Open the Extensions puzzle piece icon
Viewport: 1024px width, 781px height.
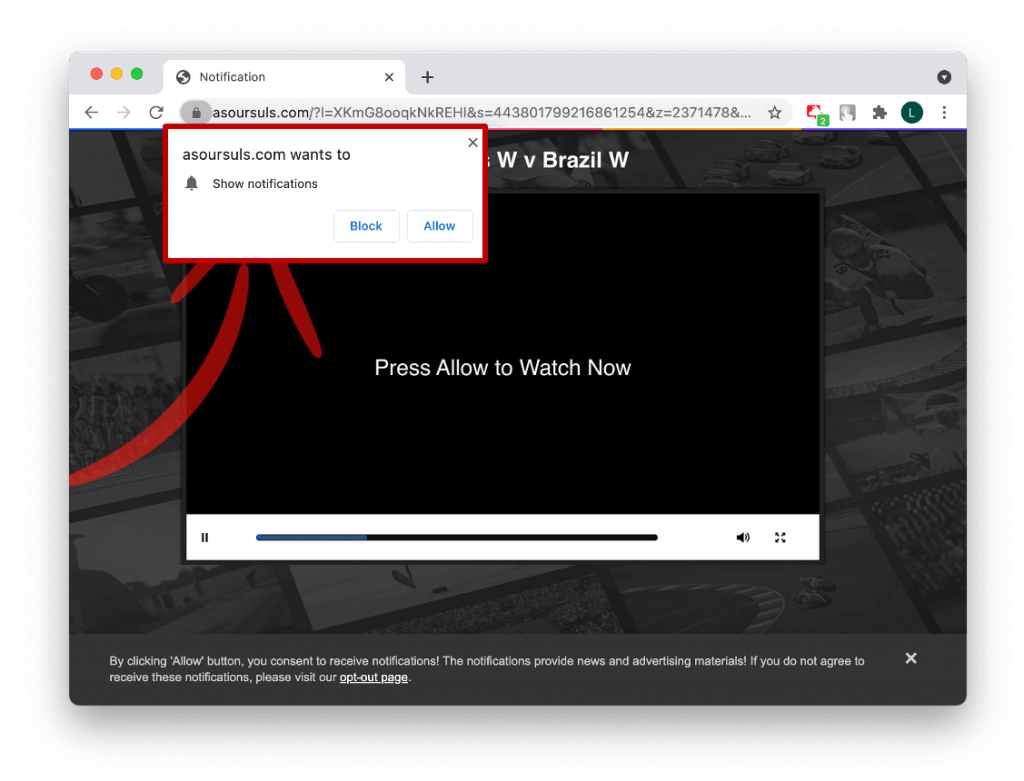pos(879,113)
